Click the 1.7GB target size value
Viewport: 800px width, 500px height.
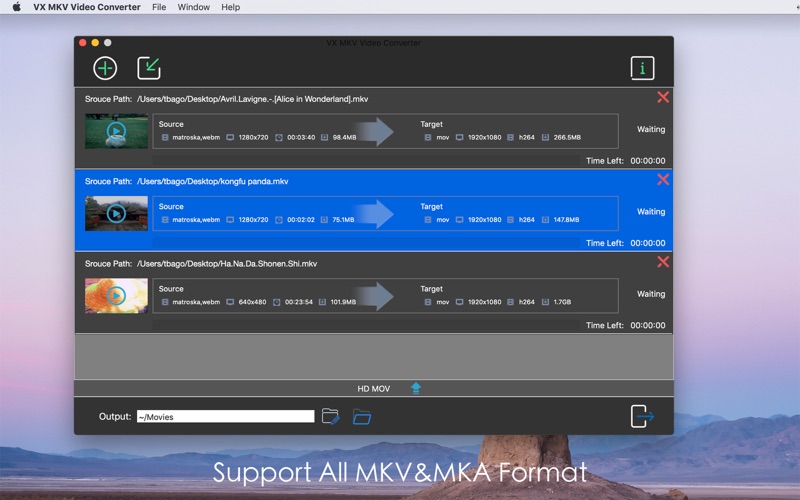[x=562, y=302]
